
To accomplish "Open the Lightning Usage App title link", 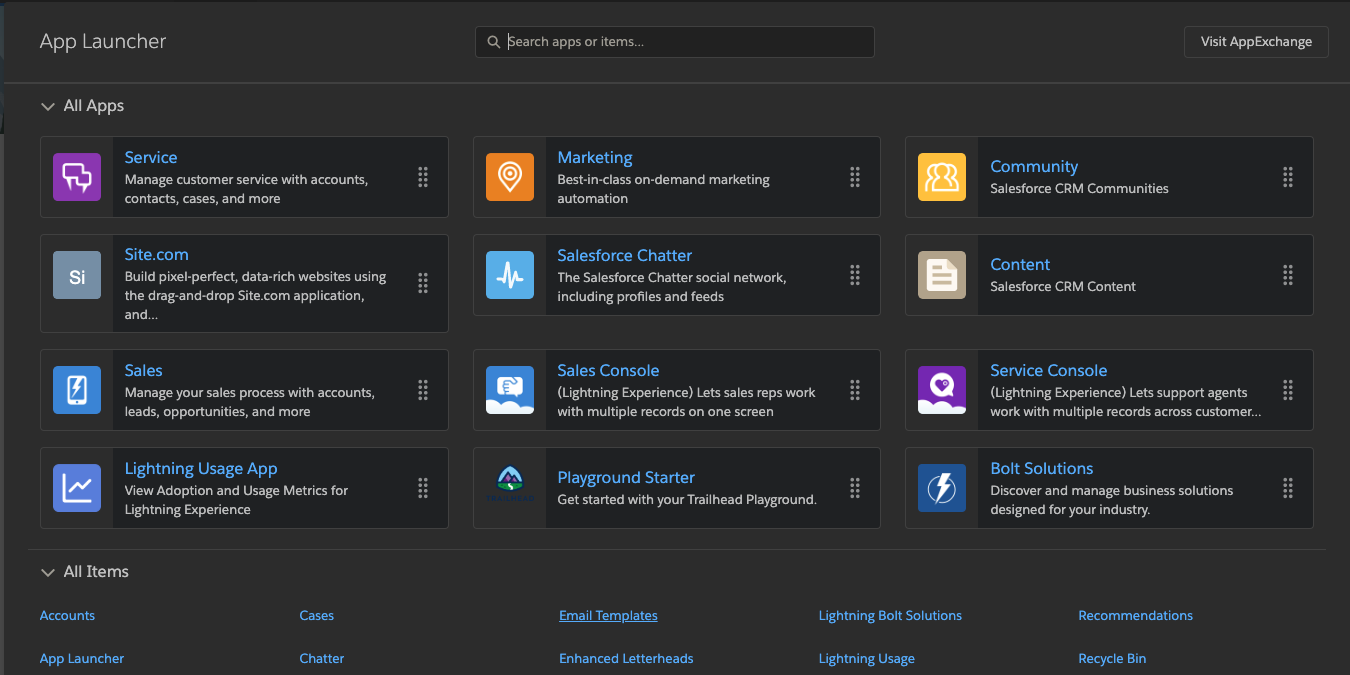I will [x=201, y=468].
